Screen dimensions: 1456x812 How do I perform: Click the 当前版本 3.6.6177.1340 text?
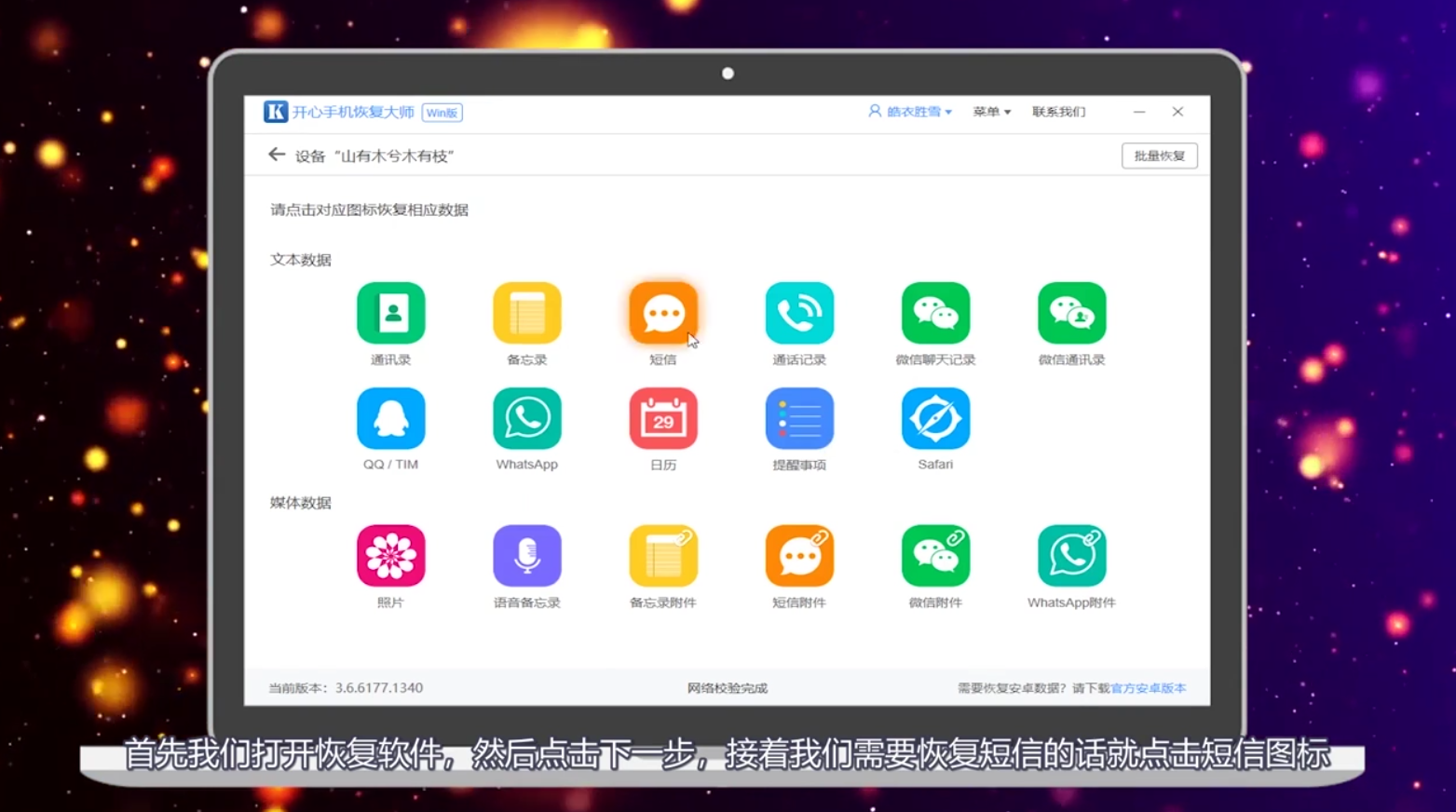346,688
